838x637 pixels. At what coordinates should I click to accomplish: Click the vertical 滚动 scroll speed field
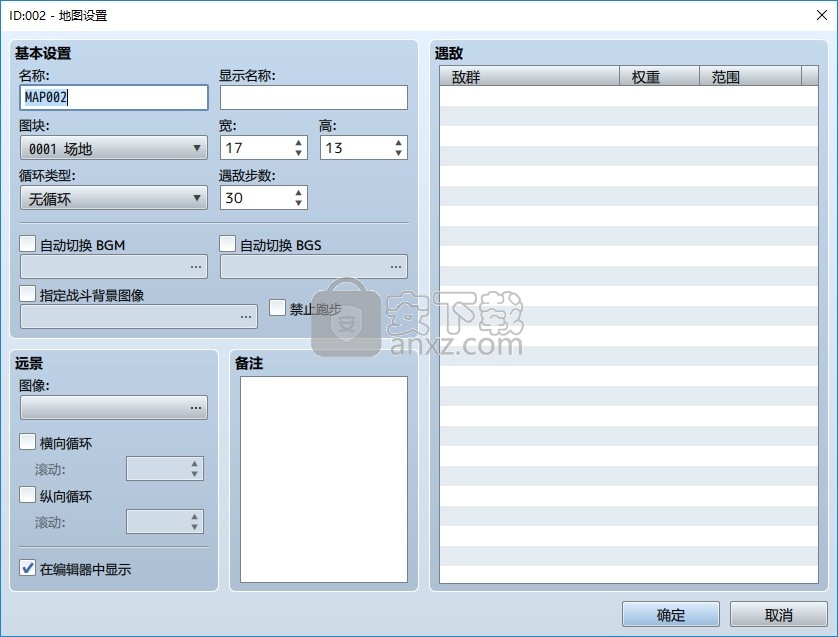[x=165, y=522]
